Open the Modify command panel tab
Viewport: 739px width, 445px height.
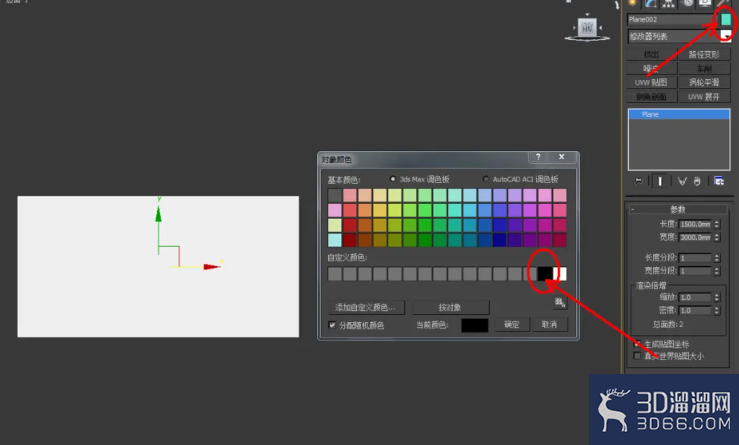click(650, 3)
